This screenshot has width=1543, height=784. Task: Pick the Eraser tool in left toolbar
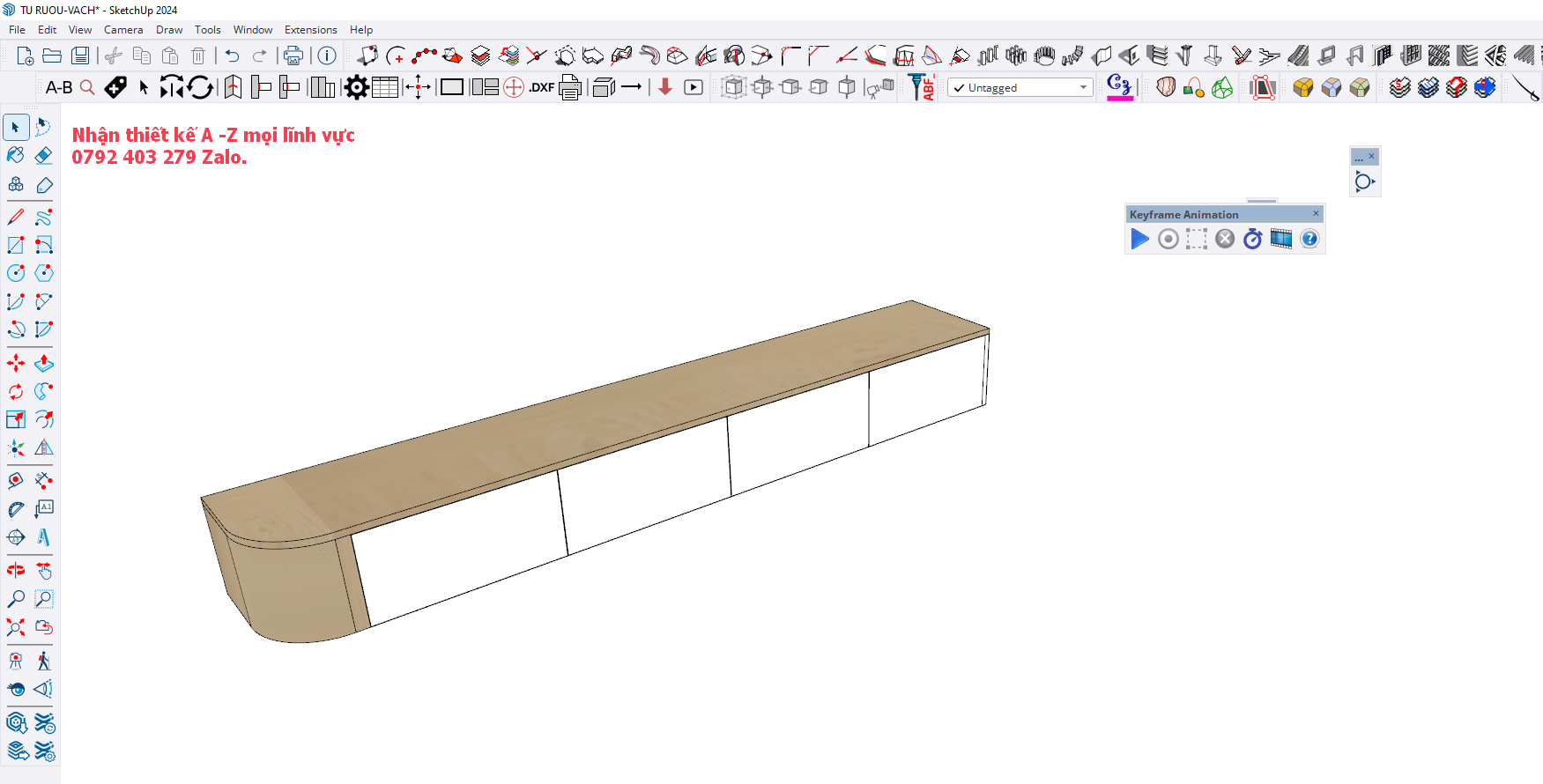point(44,156)
